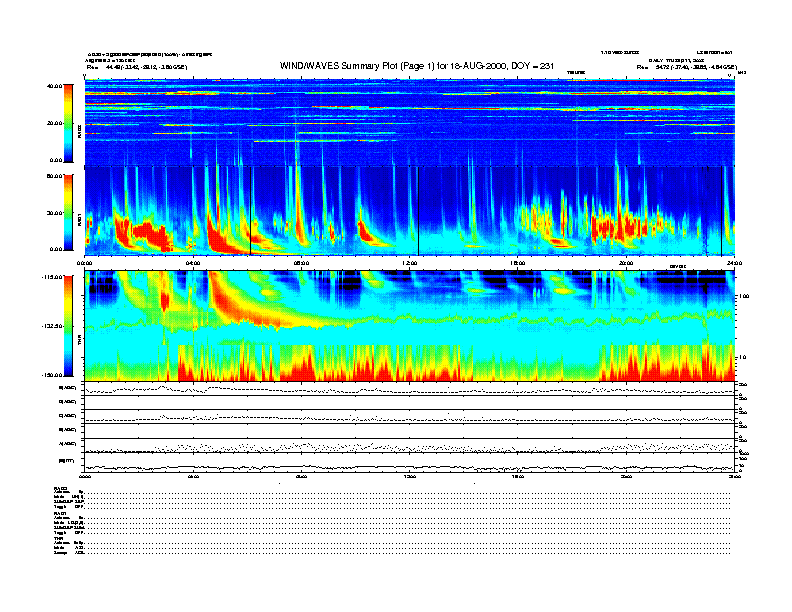
Task: Click the black vertical data gap near 06:00
Action: (251, 211)
